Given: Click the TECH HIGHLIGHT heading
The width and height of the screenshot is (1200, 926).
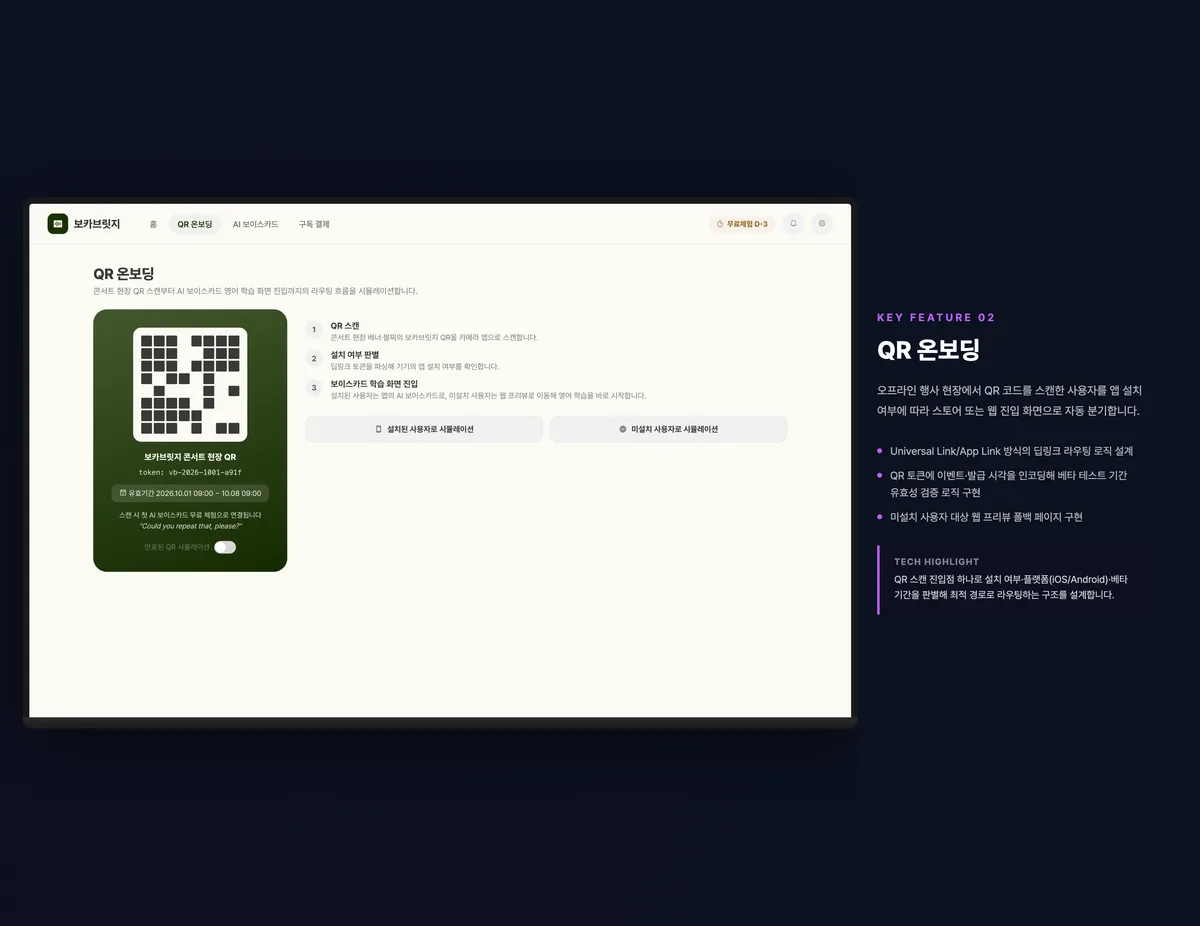Looking at the screenshot, I should 937,562.
